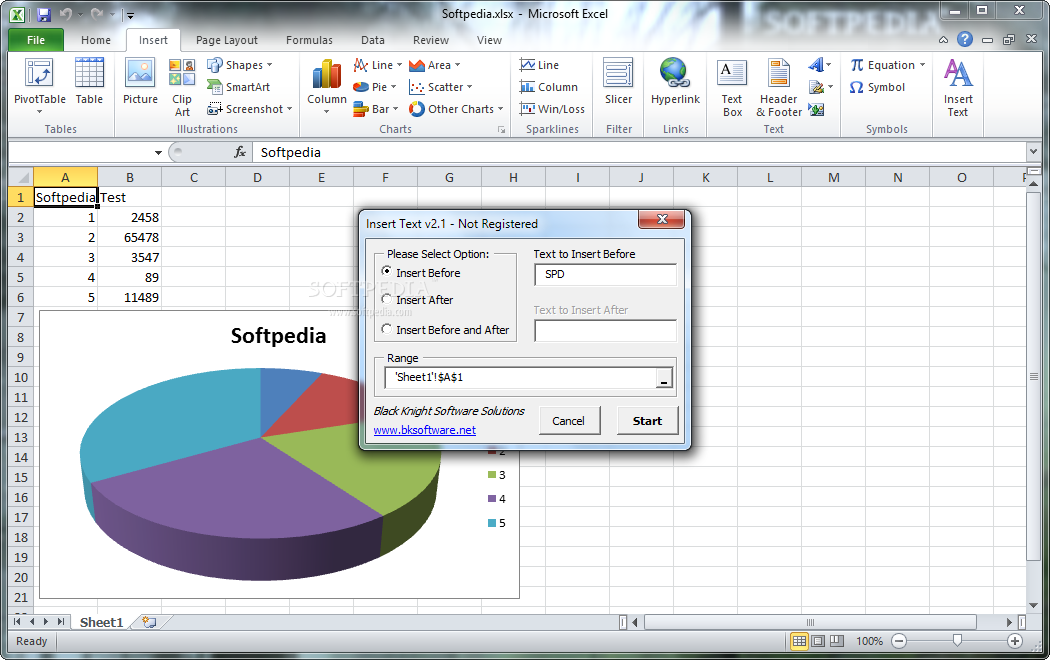Viewport: 1050px width, 660px height.
Task: Save the workbook from Quick Access toolbar
Action: (x=44, y=14)
